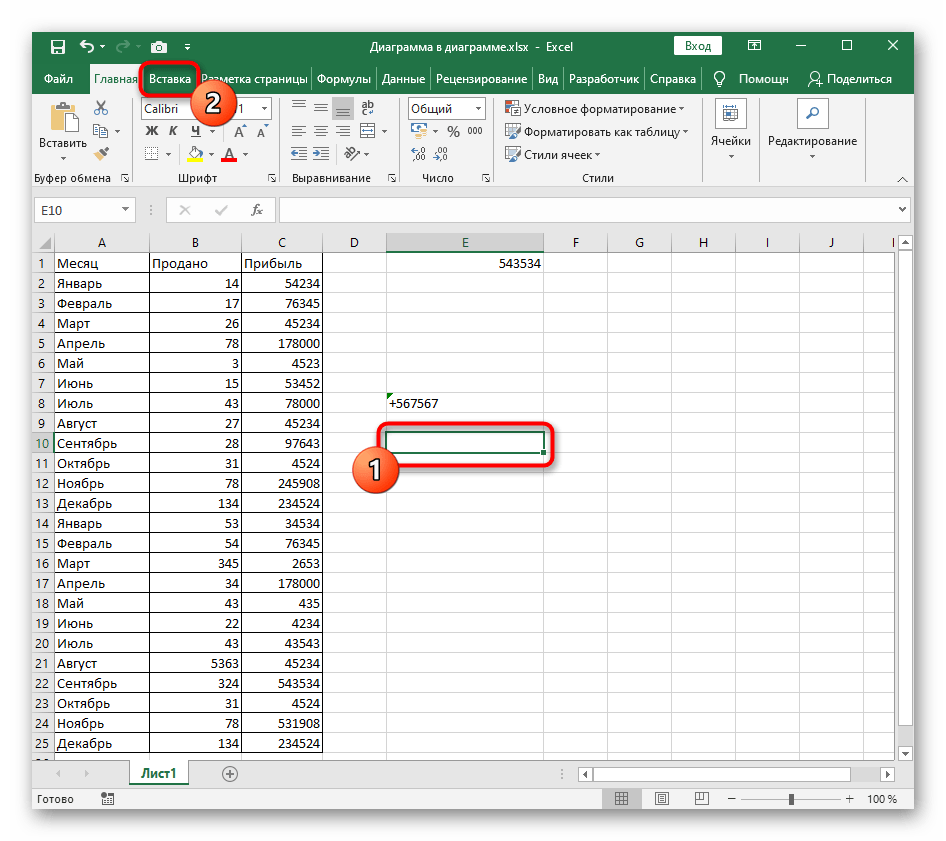Apply percent style format
Image resolution: width=946 pixels, height=841 pixels.
[x=454, y=132]
